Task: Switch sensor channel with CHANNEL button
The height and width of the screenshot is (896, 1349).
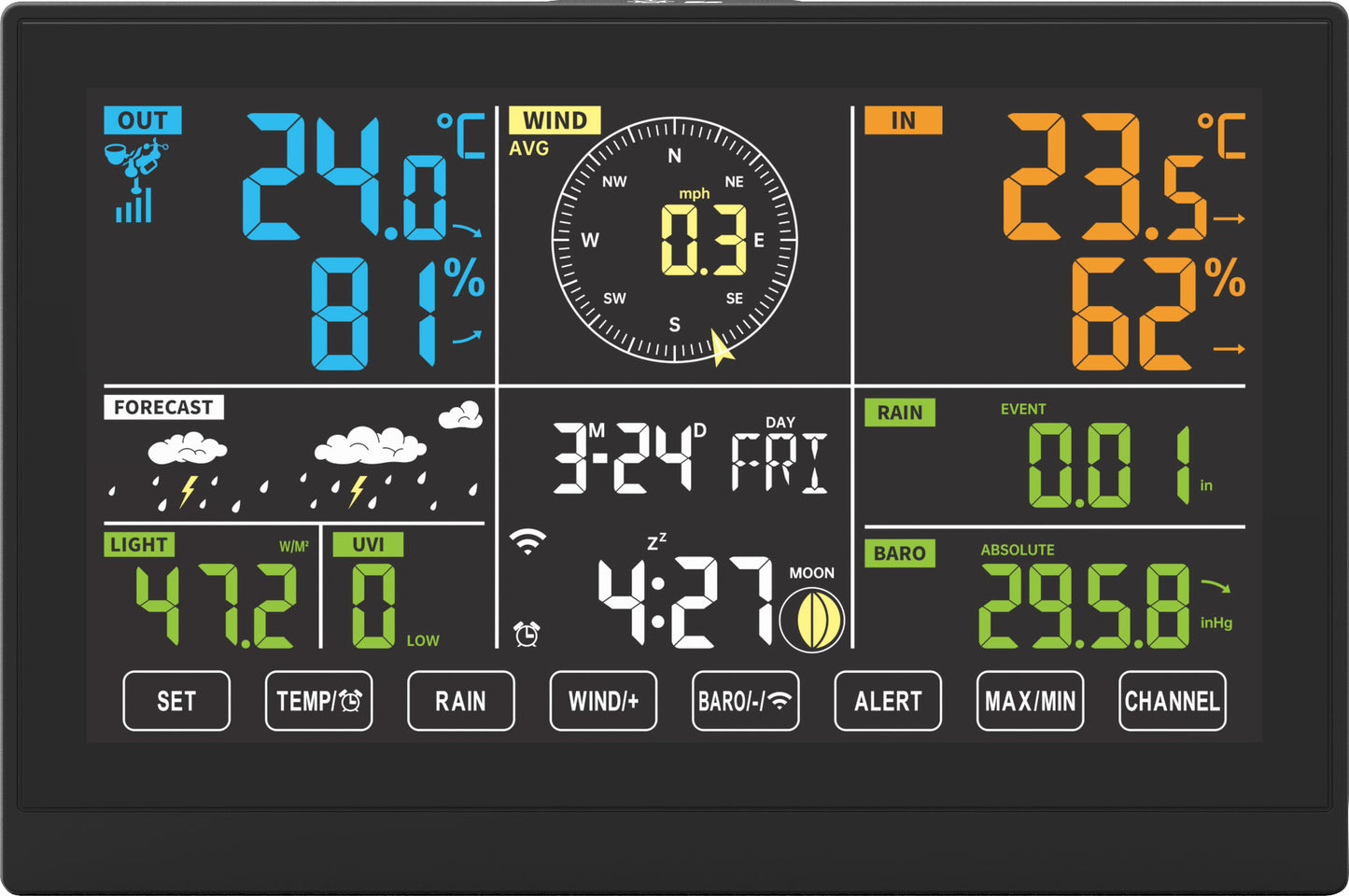Action: [x=1173, y=700]
